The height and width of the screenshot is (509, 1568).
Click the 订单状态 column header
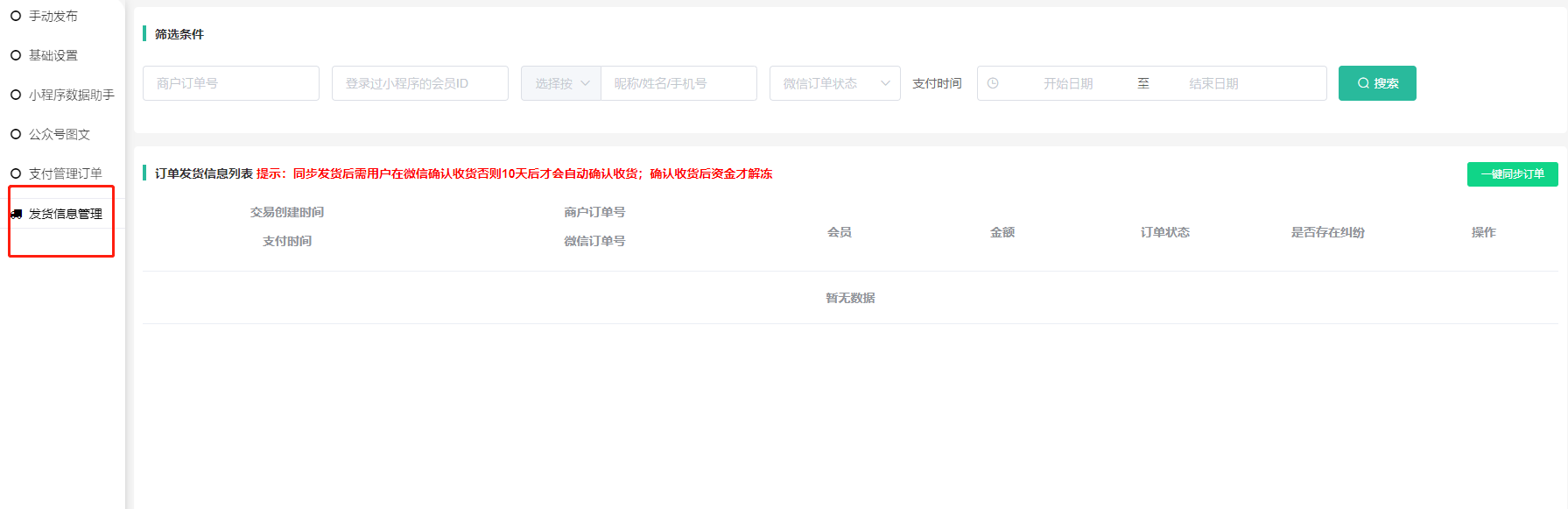click(x=1165, y=232)
